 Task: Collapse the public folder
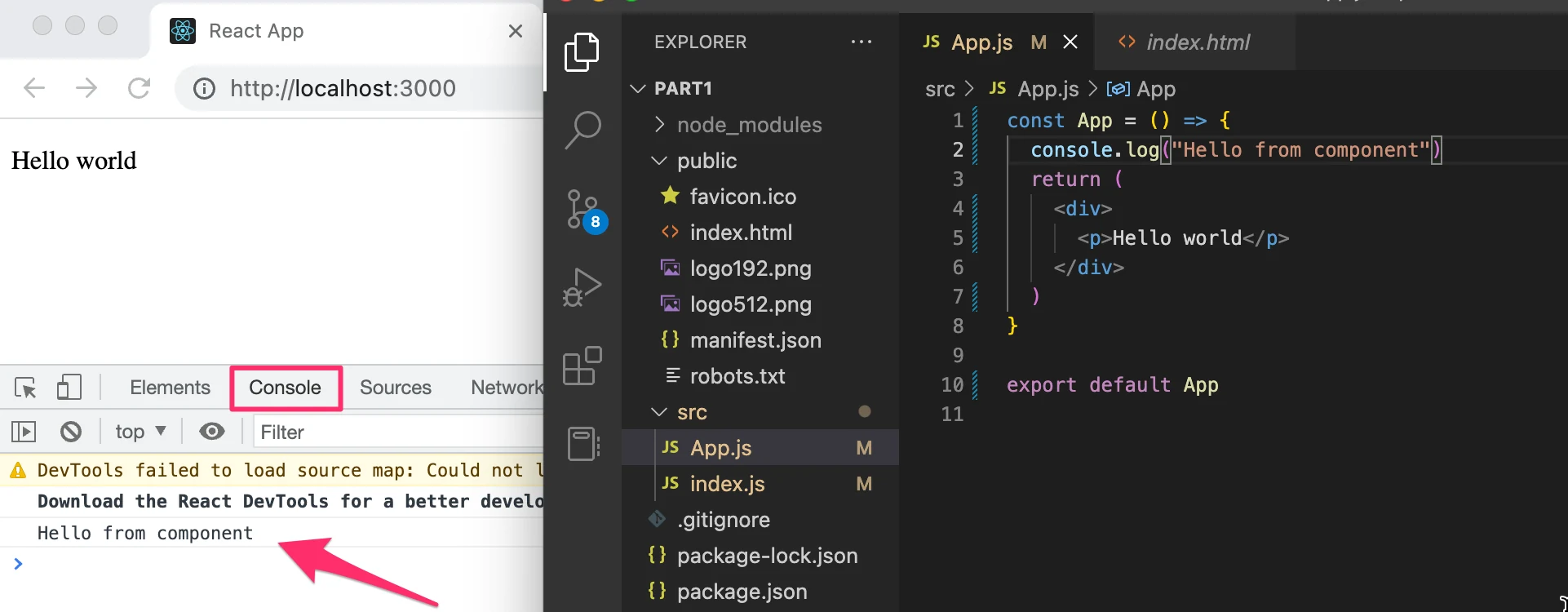[760, 160]
